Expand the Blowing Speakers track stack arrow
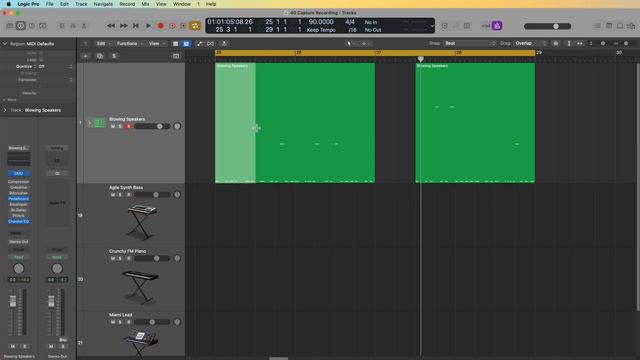The image size is (640, 360). 89,123
